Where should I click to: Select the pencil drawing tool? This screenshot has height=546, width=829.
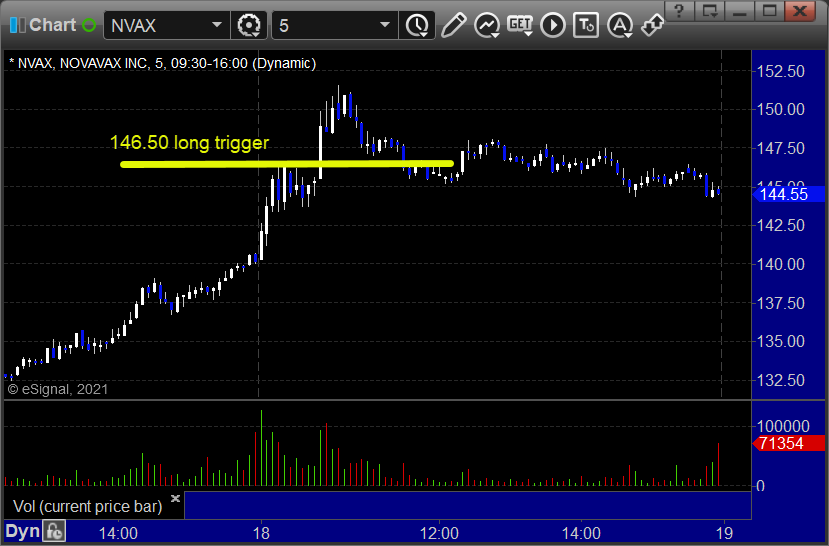[453, 25]
